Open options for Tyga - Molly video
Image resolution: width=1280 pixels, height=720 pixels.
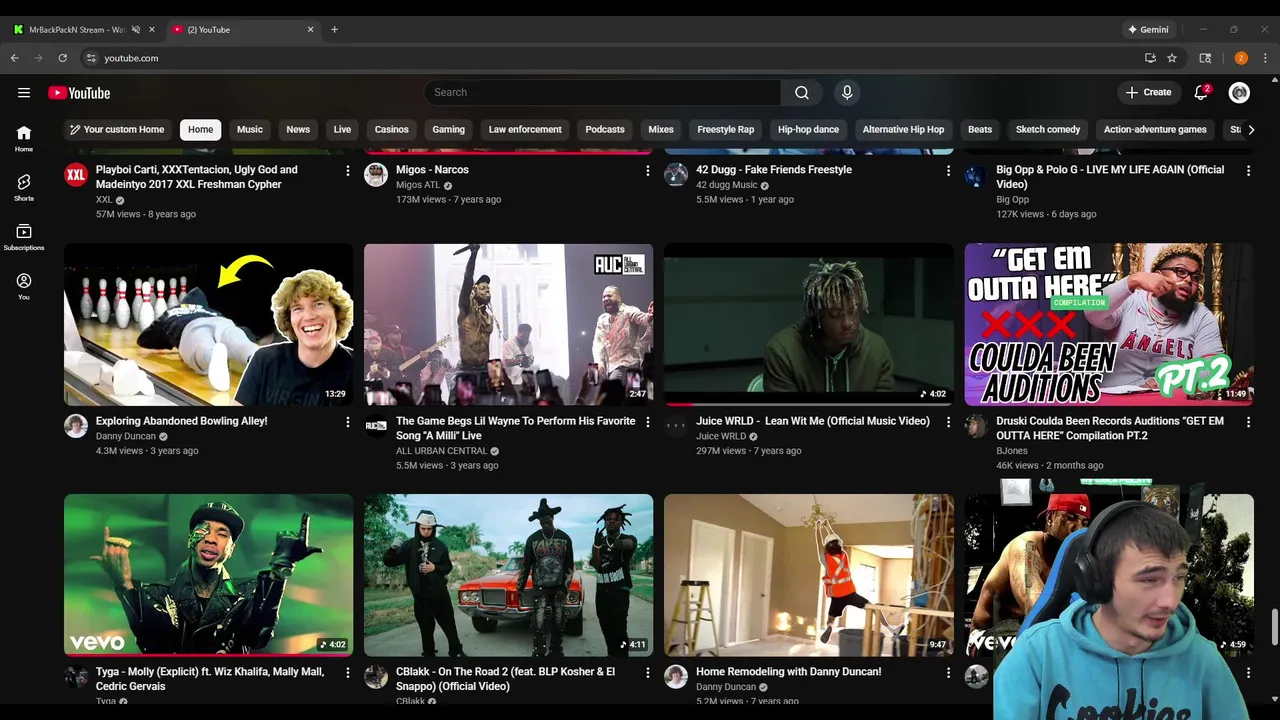348,673
